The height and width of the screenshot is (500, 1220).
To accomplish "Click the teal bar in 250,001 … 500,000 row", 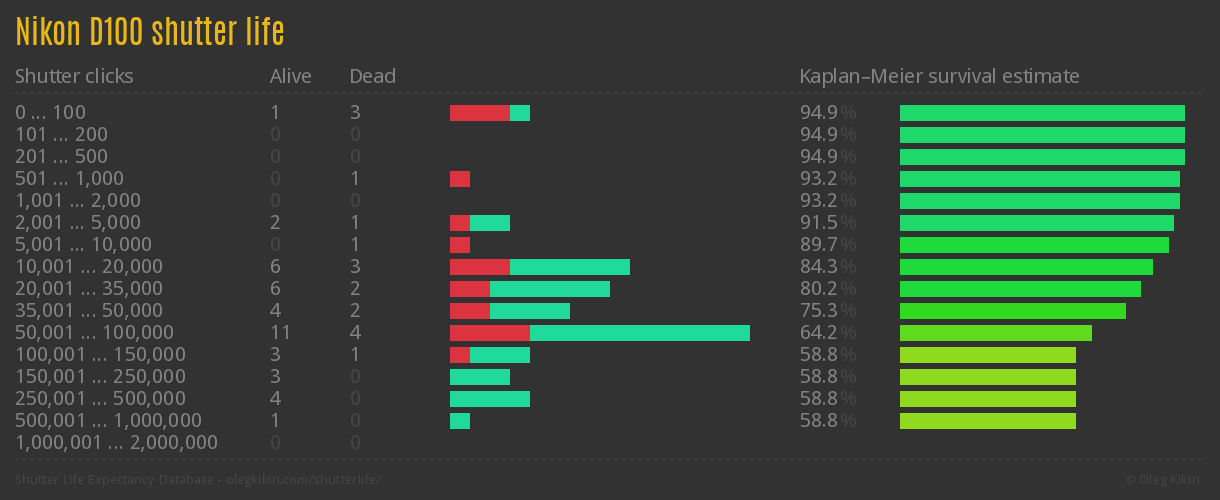I will point(489,399).
